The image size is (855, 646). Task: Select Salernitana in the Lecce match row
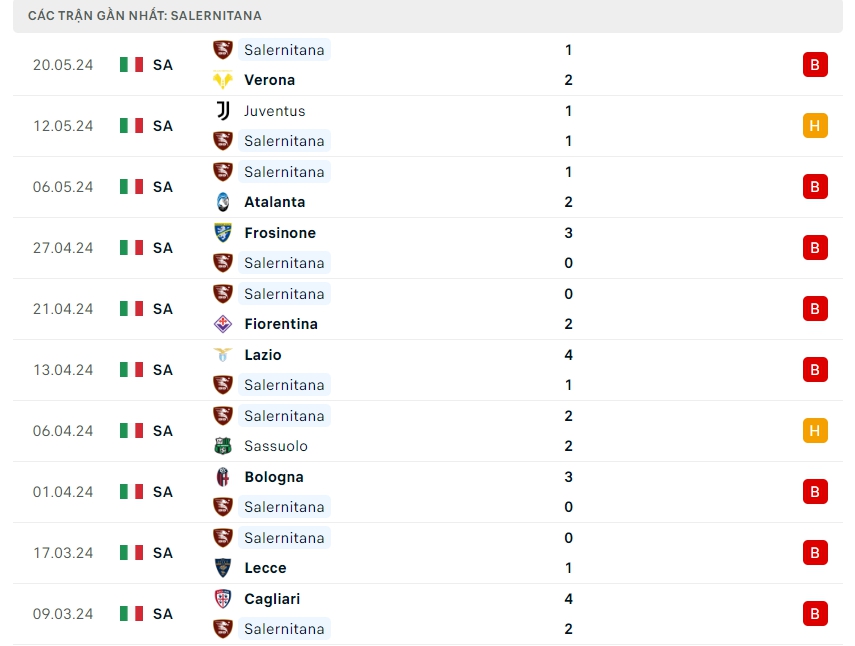coord(284,538)
